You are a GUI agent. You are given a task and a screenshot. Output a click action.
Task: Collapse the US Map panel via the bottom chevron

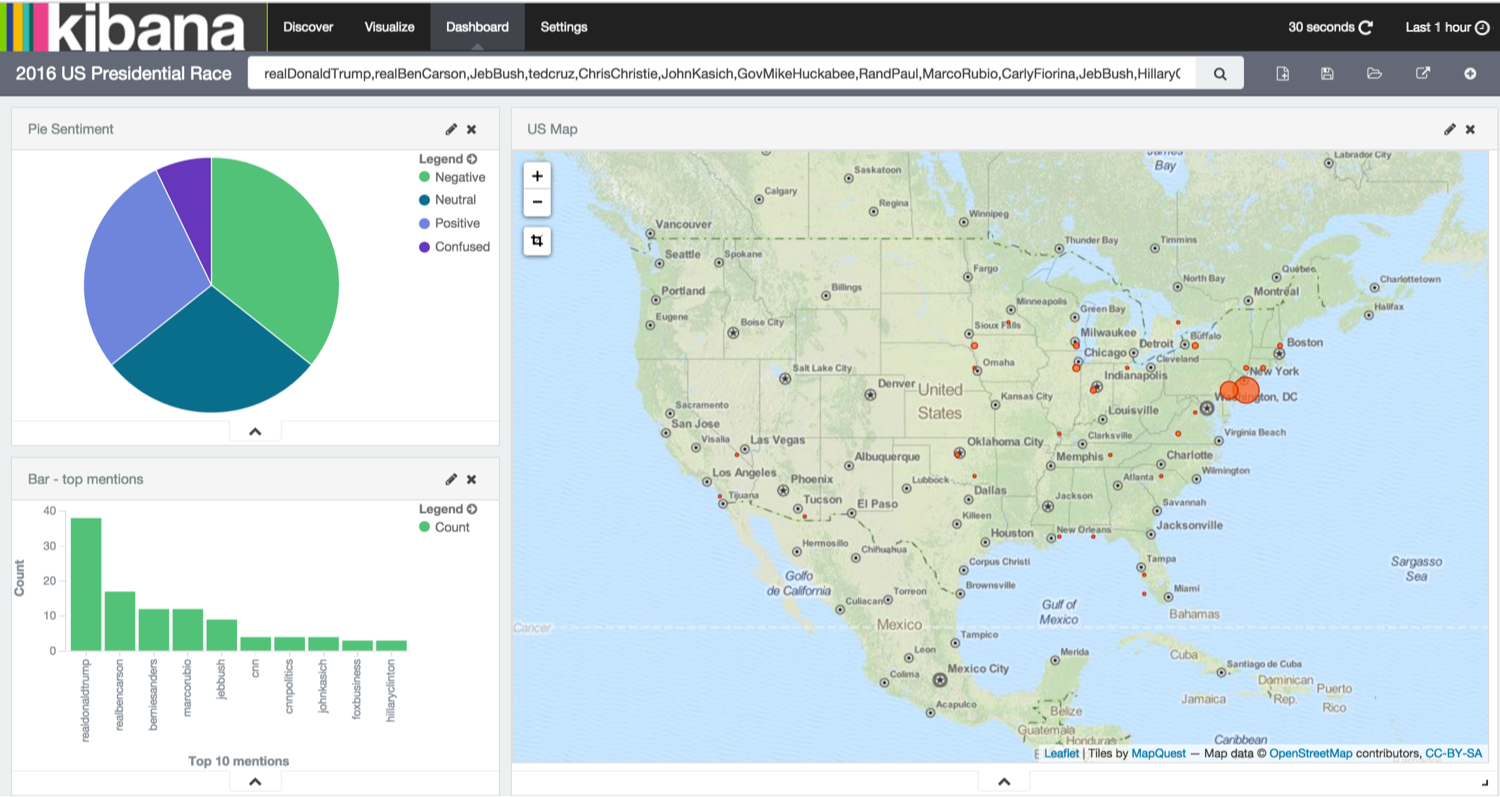click(x=1003, y=781)
